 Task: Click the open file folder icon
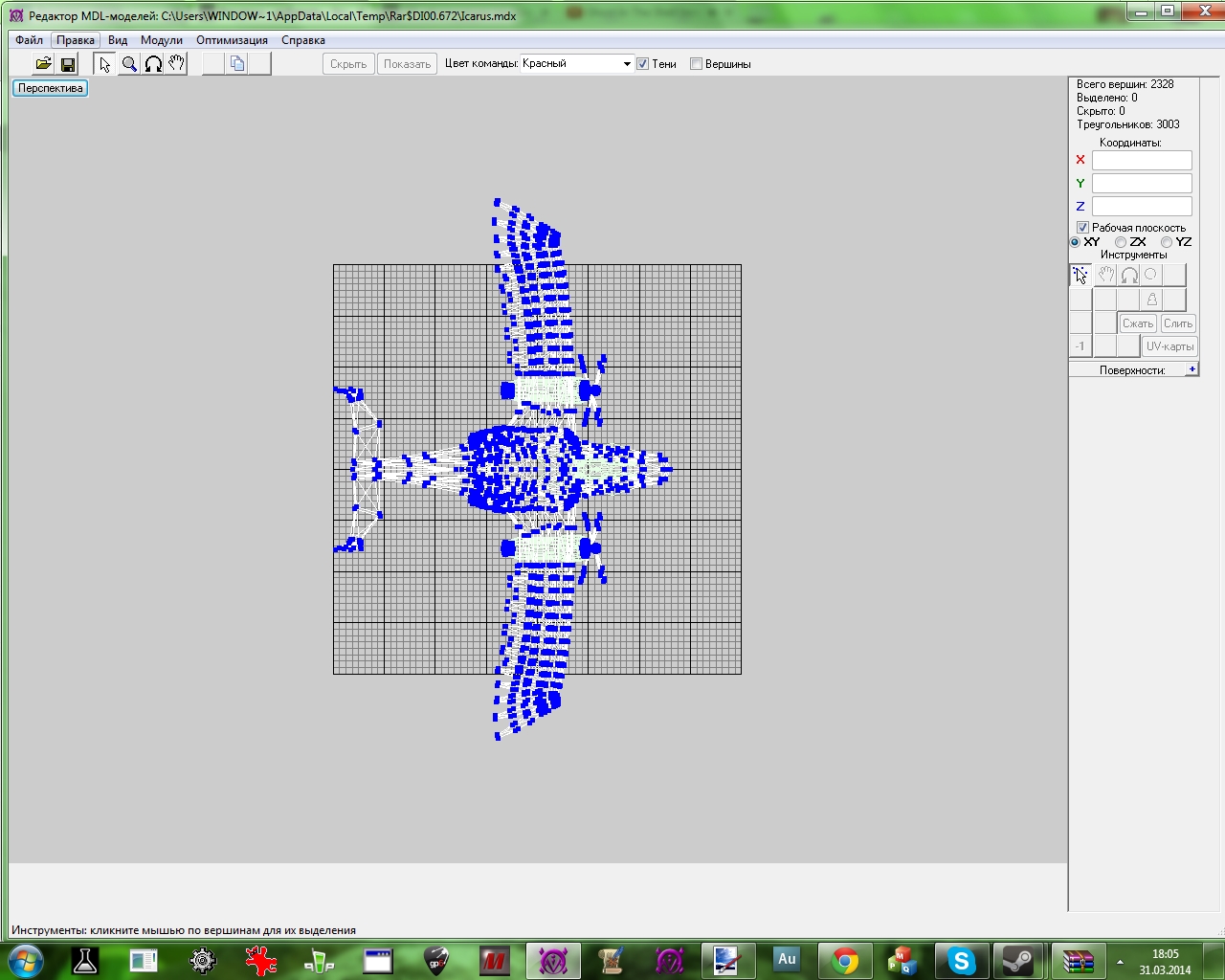43,64
